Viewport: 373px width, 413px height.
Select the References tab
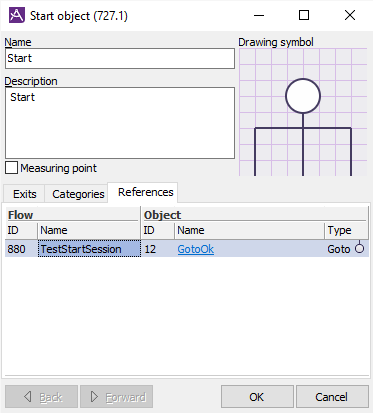146,192
